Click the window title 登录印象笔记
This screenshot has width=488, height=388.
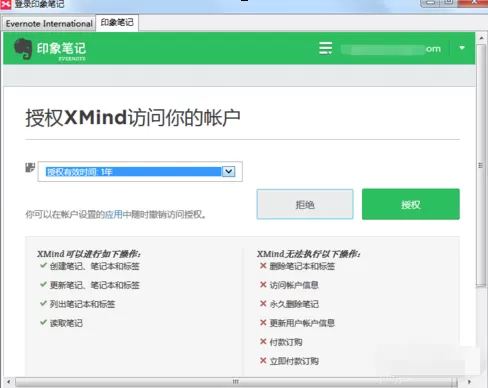pos(39,4)
